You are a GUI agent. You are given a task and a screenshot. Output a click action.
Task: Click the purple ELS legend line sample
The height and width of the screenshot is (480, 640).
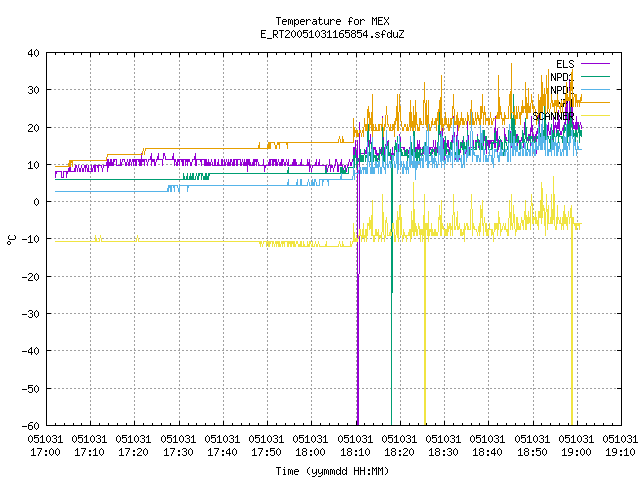pyautogui.click(x=595, y=64)
